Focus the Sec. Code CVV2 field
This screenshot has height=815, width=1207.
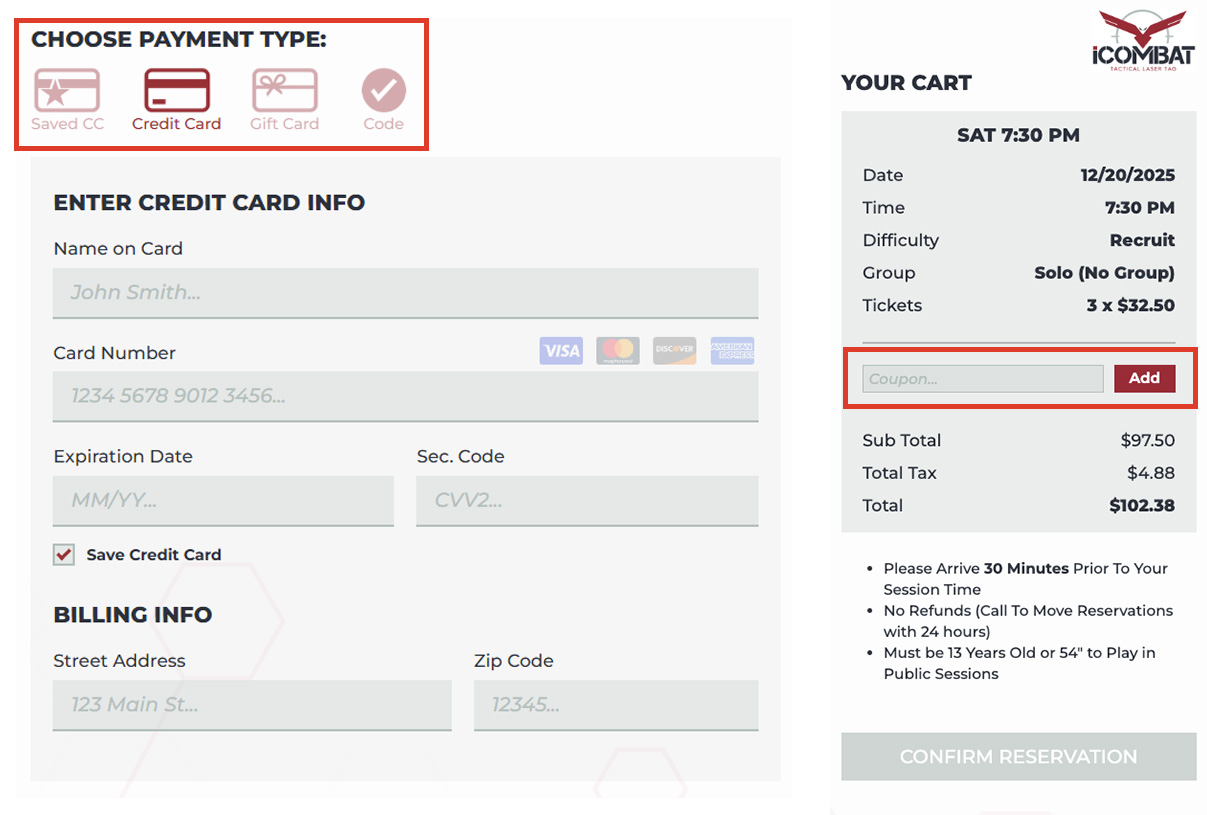[x=587, y=500]
